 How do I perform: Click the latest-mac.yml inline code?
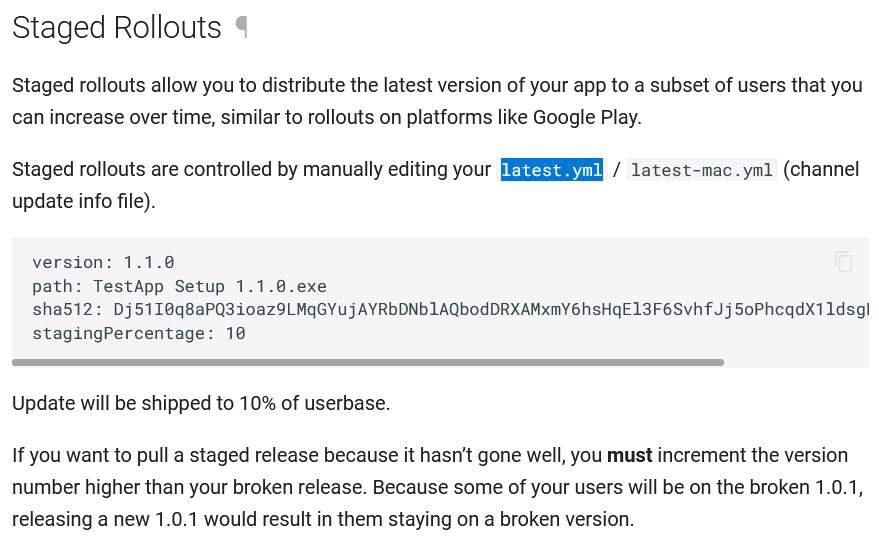click(702, 169)
